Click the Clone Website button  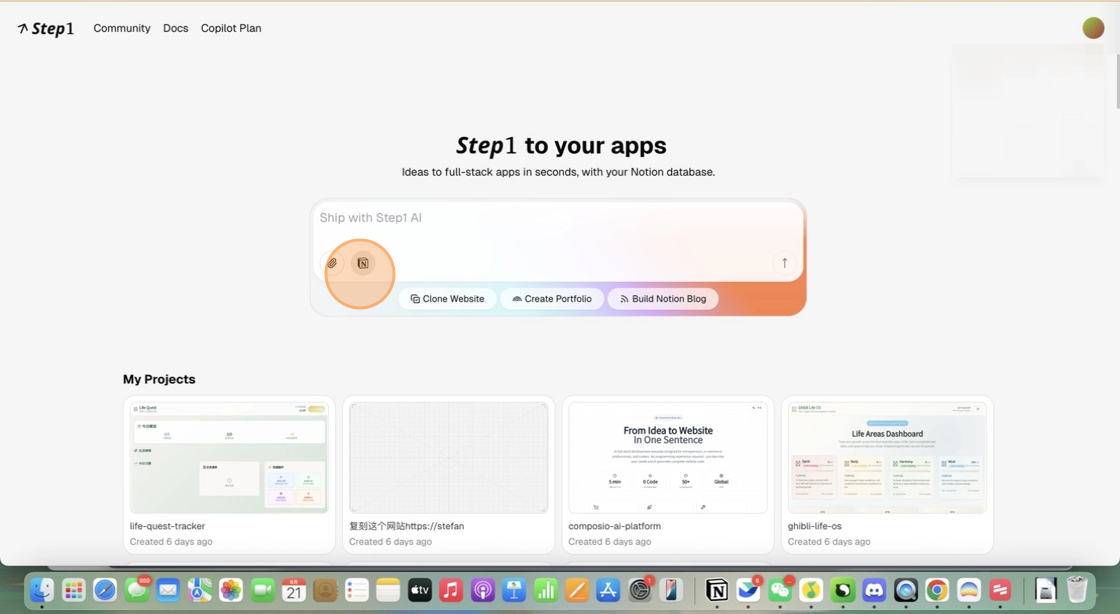click(447, 298)
